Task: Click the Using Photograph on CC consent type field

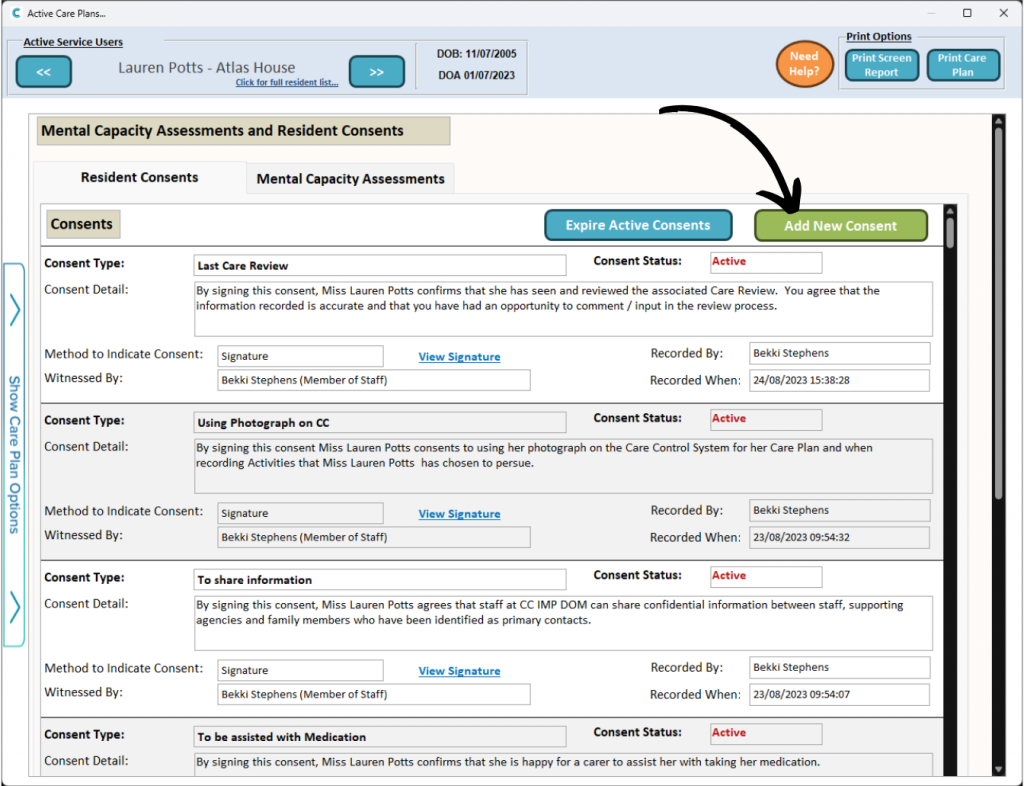Action: pos(380,422)
